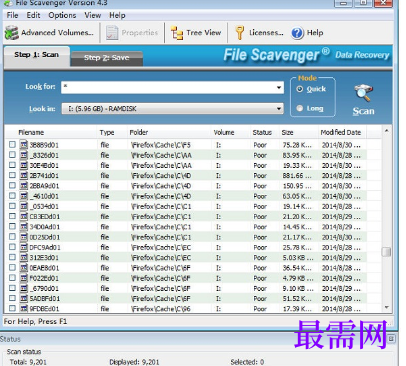Click the list scroll down arrow
Image resolution: width=406 pixels, height=366 pixels.
(387, 307)
